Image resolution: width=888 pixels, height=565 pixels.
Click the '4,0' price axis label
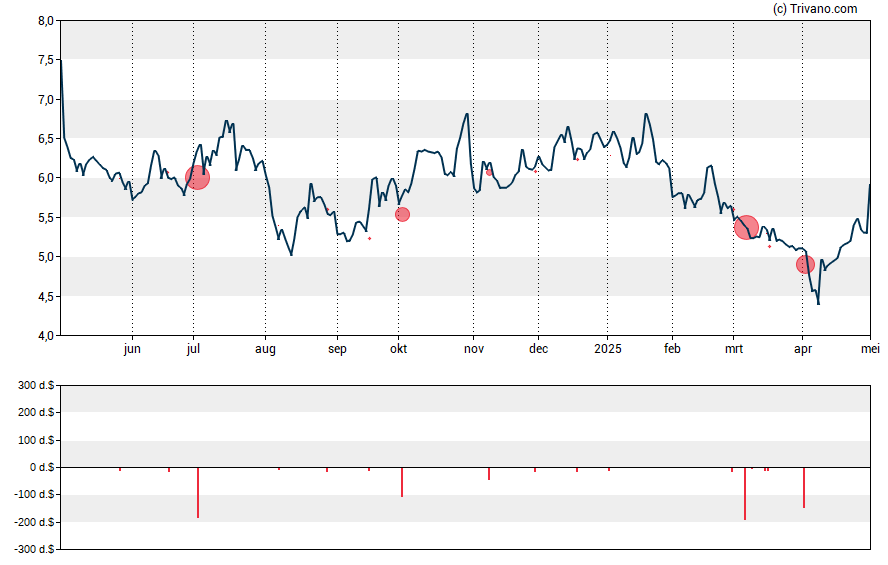[x=46, y=336]
